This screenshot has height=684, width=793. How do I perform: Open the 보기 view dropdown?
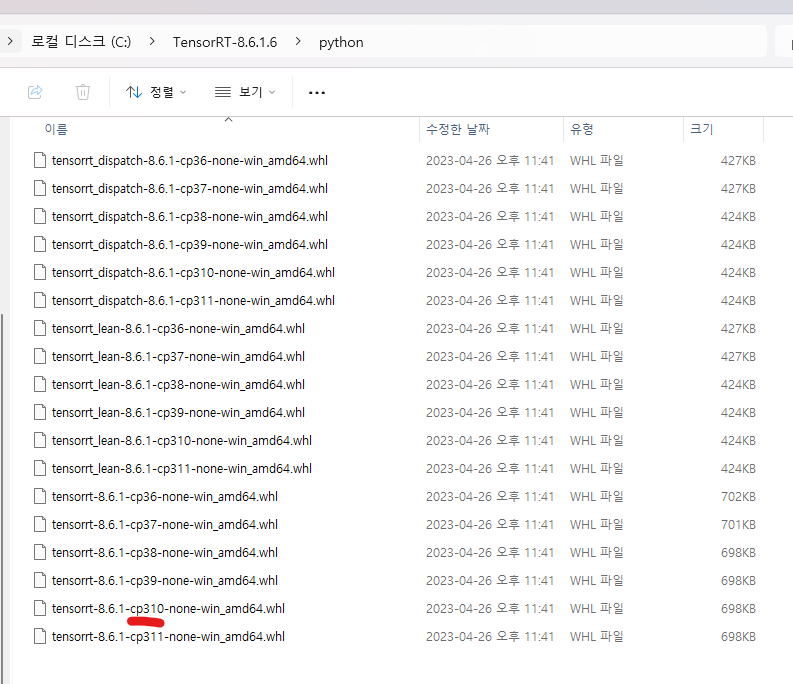(x=245, y=92)
